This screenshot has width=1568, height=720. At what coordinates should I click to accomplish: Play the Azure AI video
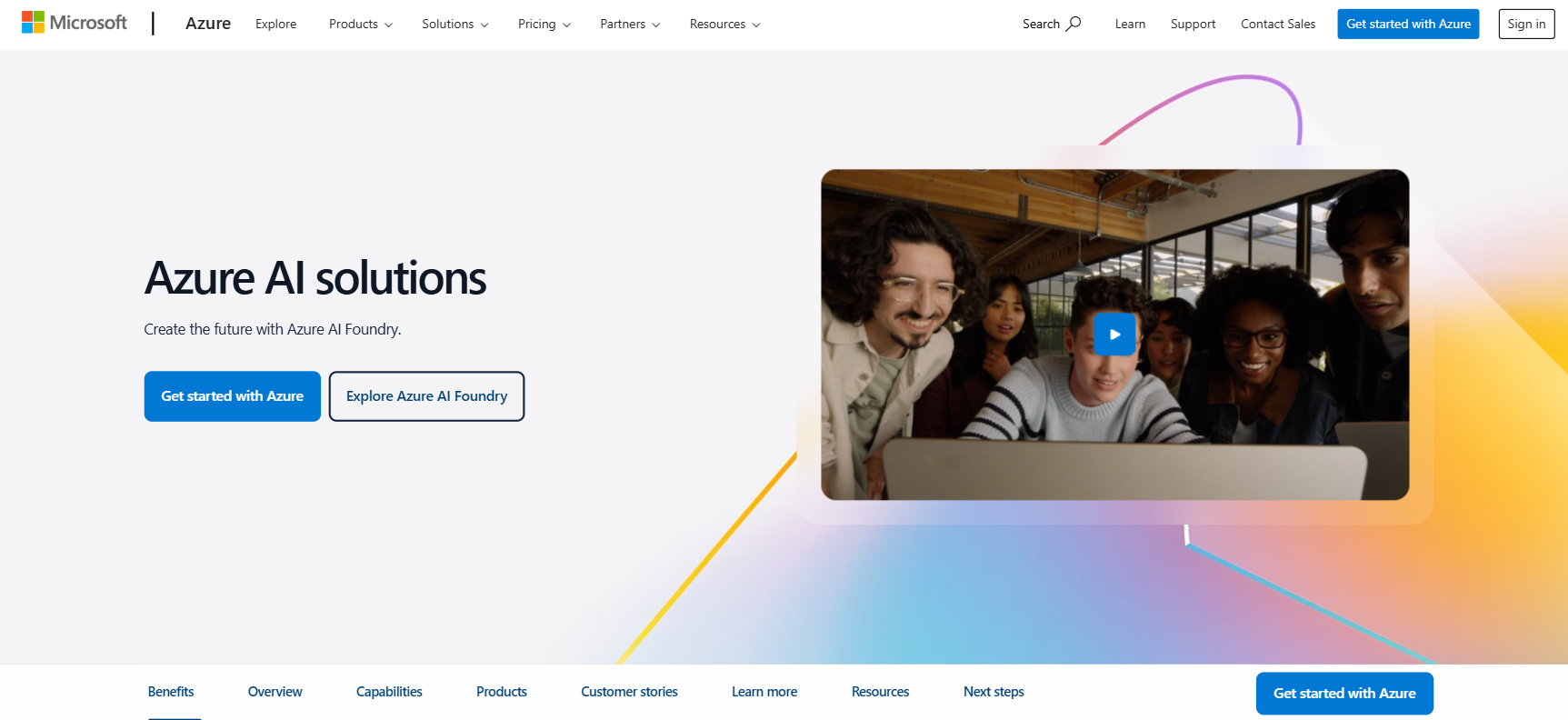[1114, 335]
